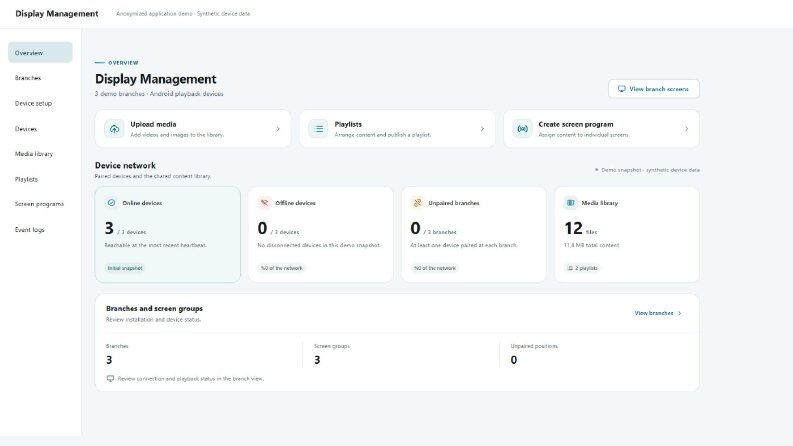This screenshot has height=446, width=793.
Task: Click the chevron on the Upload media card
Action: [278, 129]
